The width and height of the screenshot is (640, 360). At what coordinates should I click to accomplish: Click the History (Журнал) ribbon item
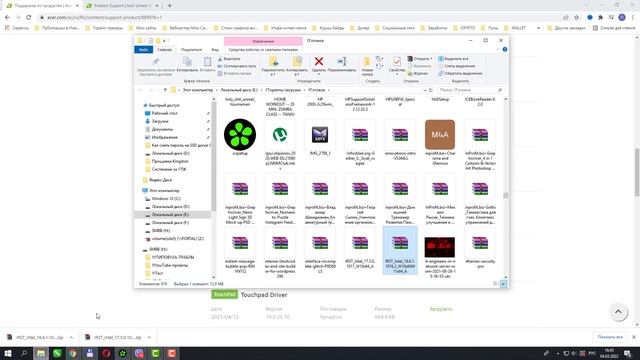pyautogui.click(x=418, y=73)
